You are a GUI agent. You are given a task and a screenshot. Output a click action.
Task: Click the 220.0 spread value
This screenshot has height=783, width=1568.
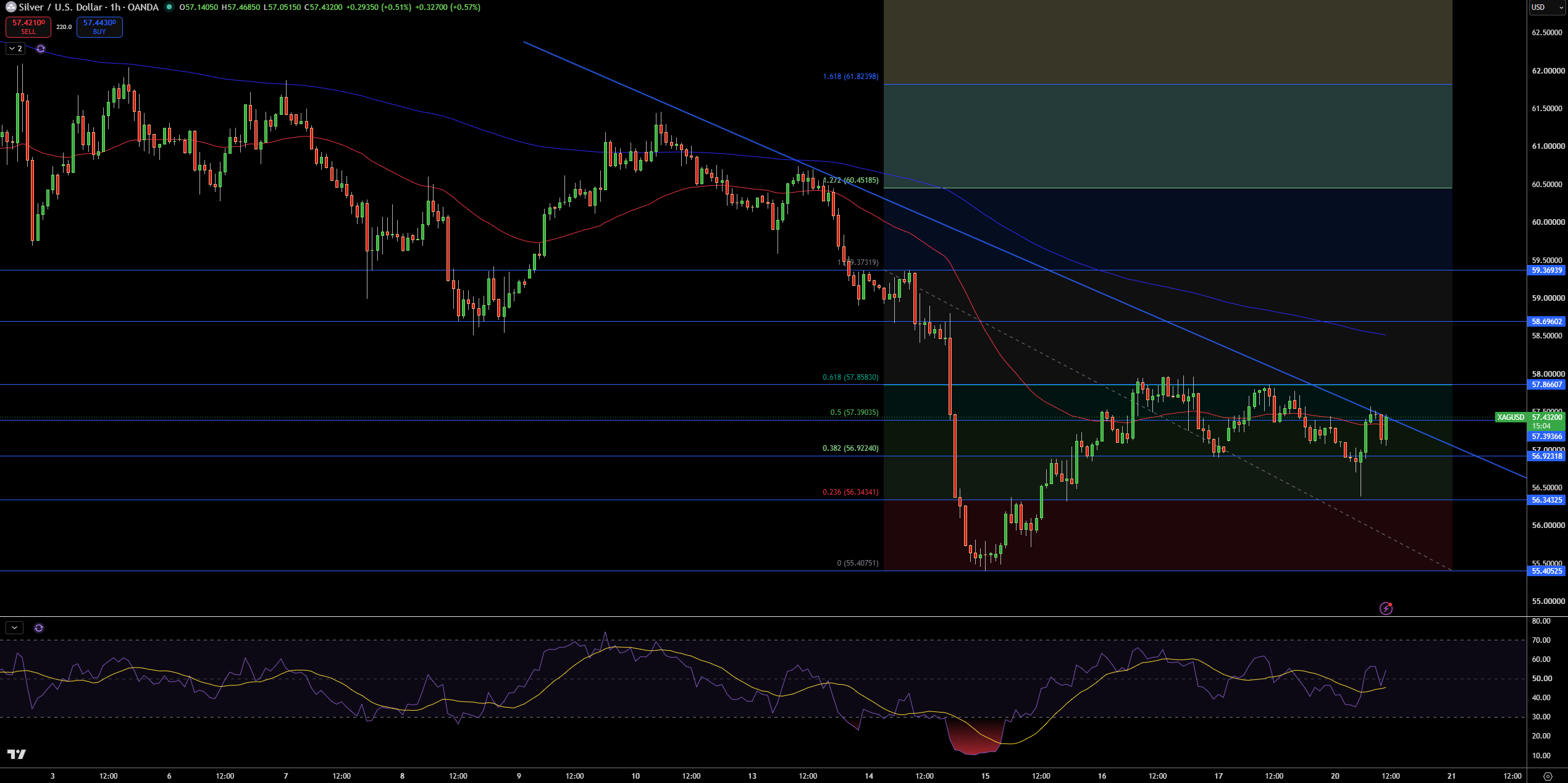pos(64,27)
